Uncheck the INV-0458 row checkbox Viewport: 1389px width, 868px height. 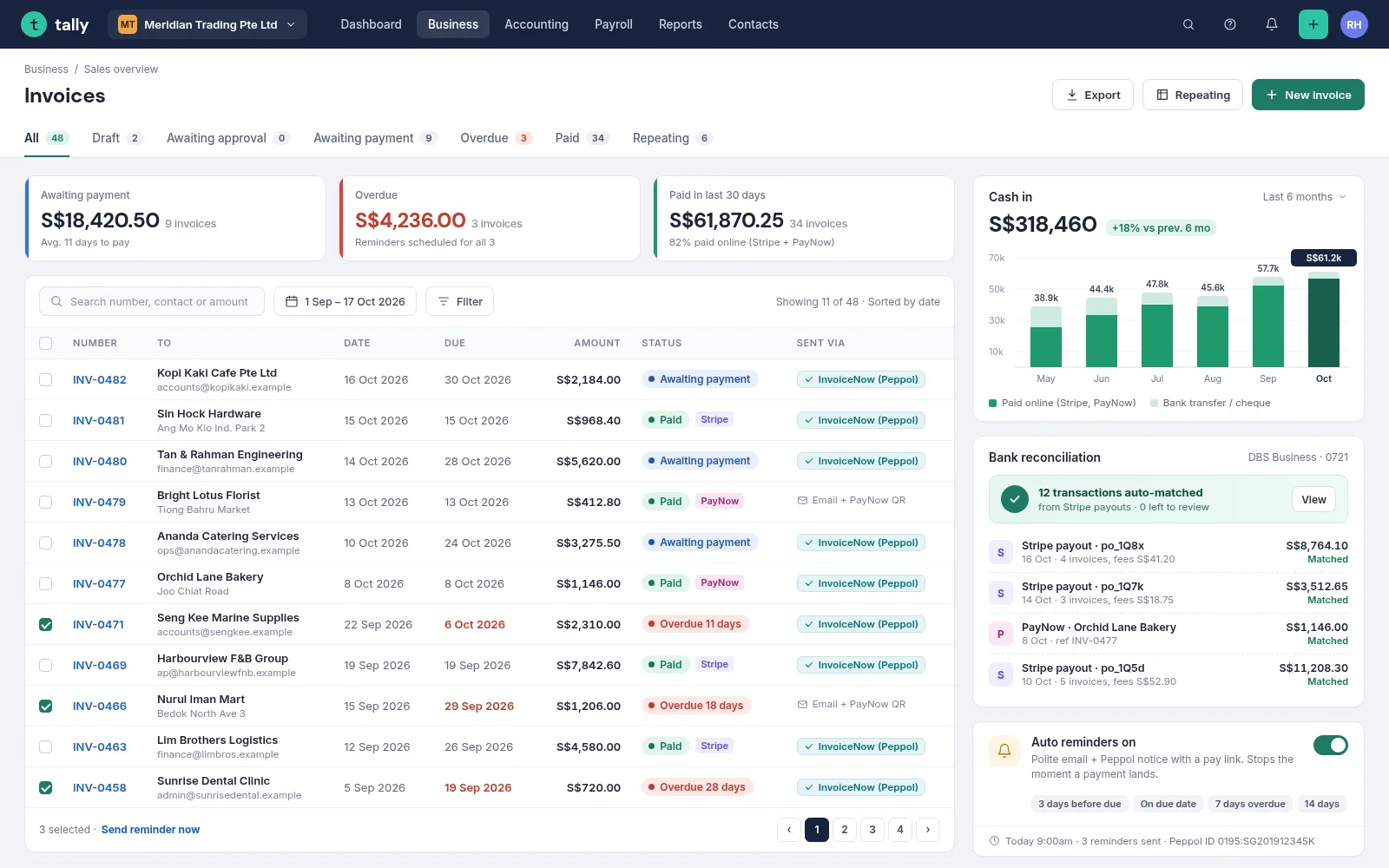pyautogui.click(x=46, y=787)
